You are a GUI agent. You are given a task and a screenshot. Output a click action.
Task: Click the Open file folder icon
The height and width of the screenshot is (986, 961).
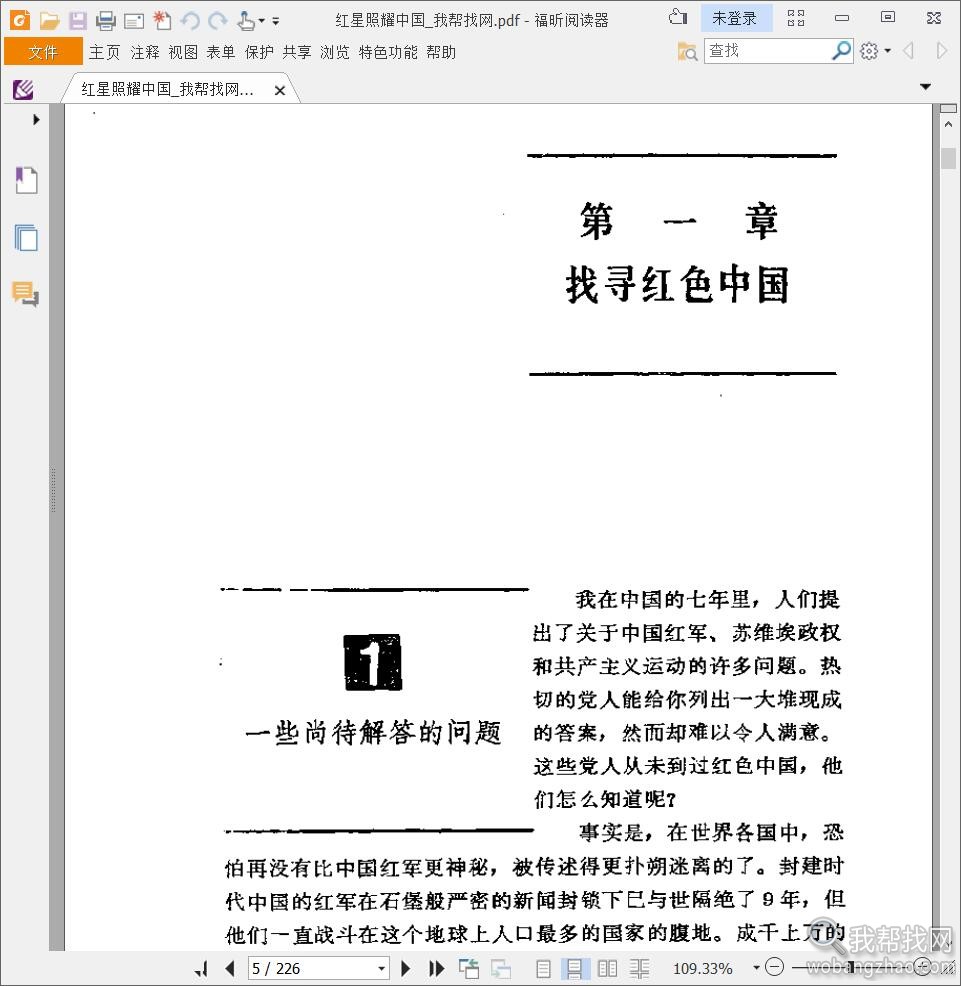click(x=49, y=21)
